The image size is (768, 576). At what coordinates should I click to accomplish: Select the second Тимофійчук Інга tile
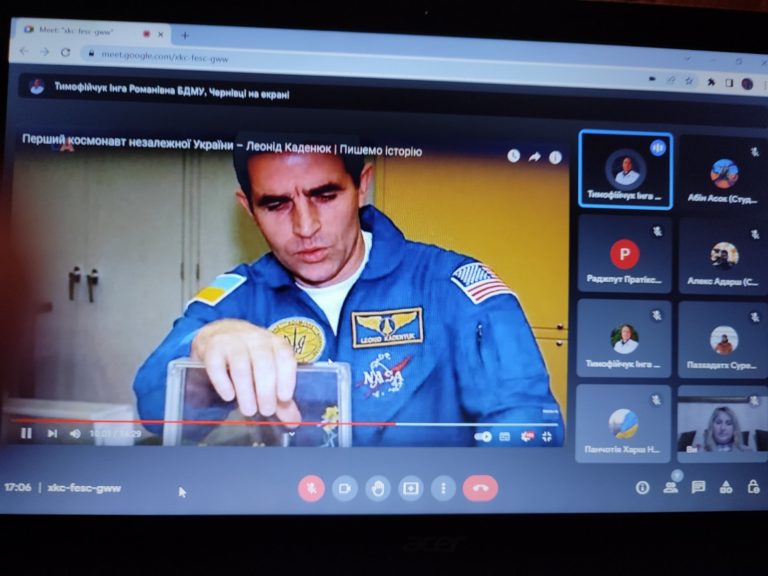click(624, 338)
